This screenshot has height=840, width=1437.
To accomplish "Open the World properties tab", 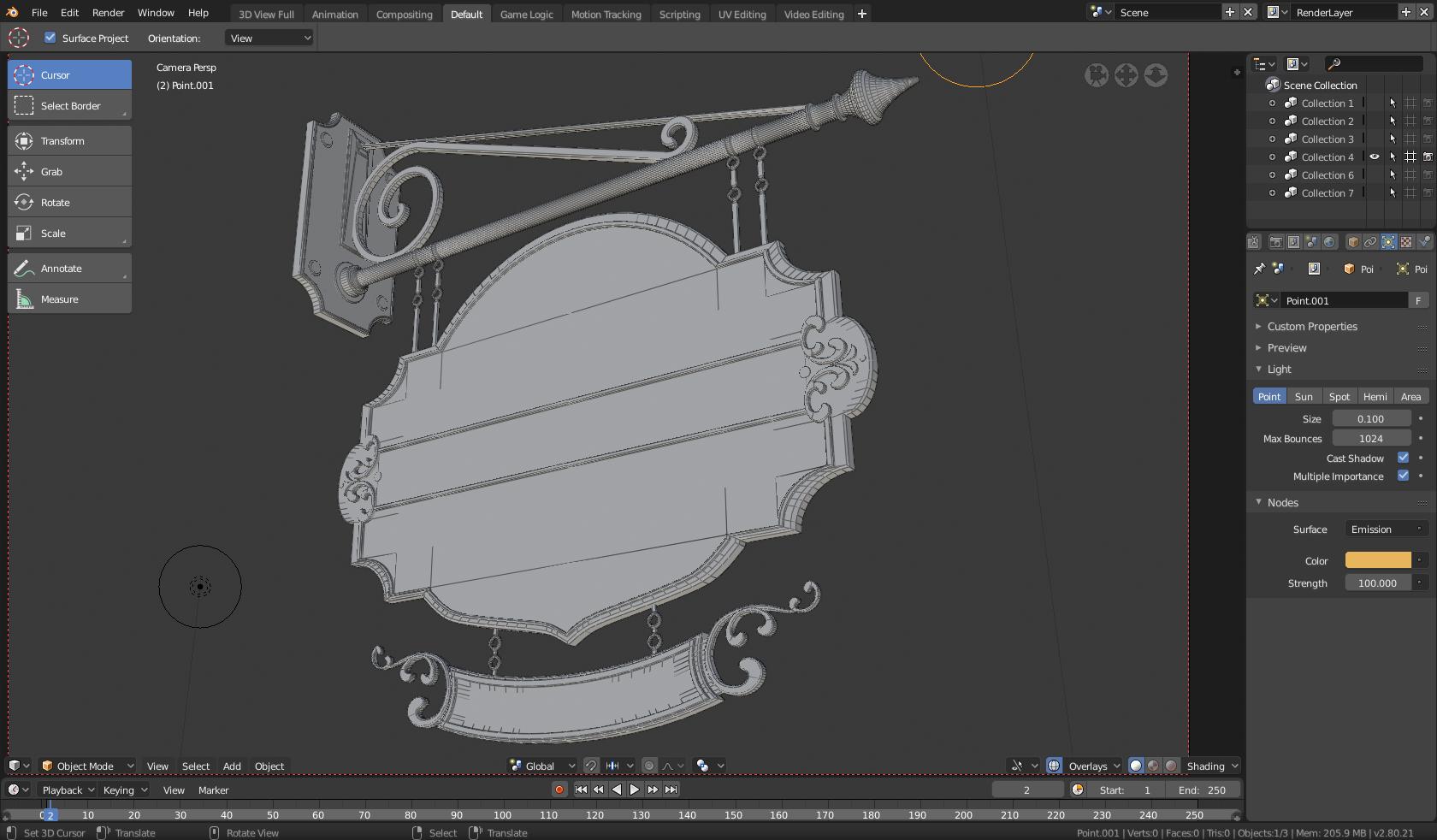I will click(x=1329, y=242).
